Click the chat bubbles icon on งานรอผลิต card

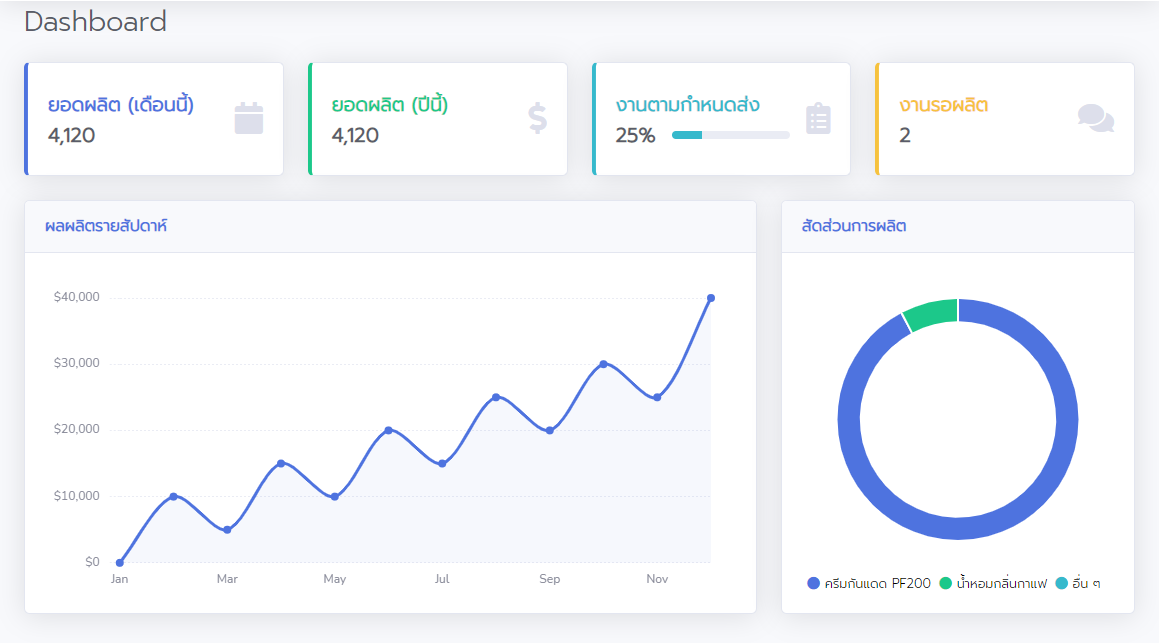click(x=1095, y=118)
